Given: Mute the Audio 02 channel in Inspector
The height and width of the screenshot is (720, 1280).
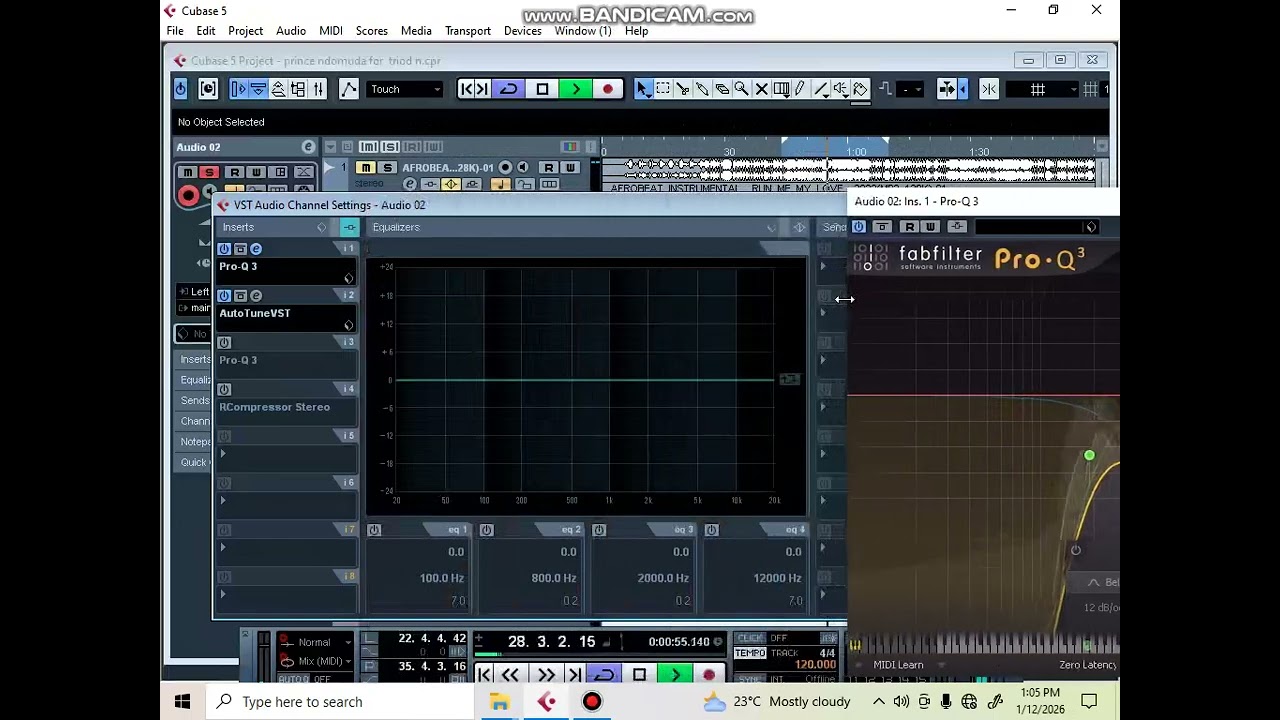Looking at the screenshot, I should 187,172.
